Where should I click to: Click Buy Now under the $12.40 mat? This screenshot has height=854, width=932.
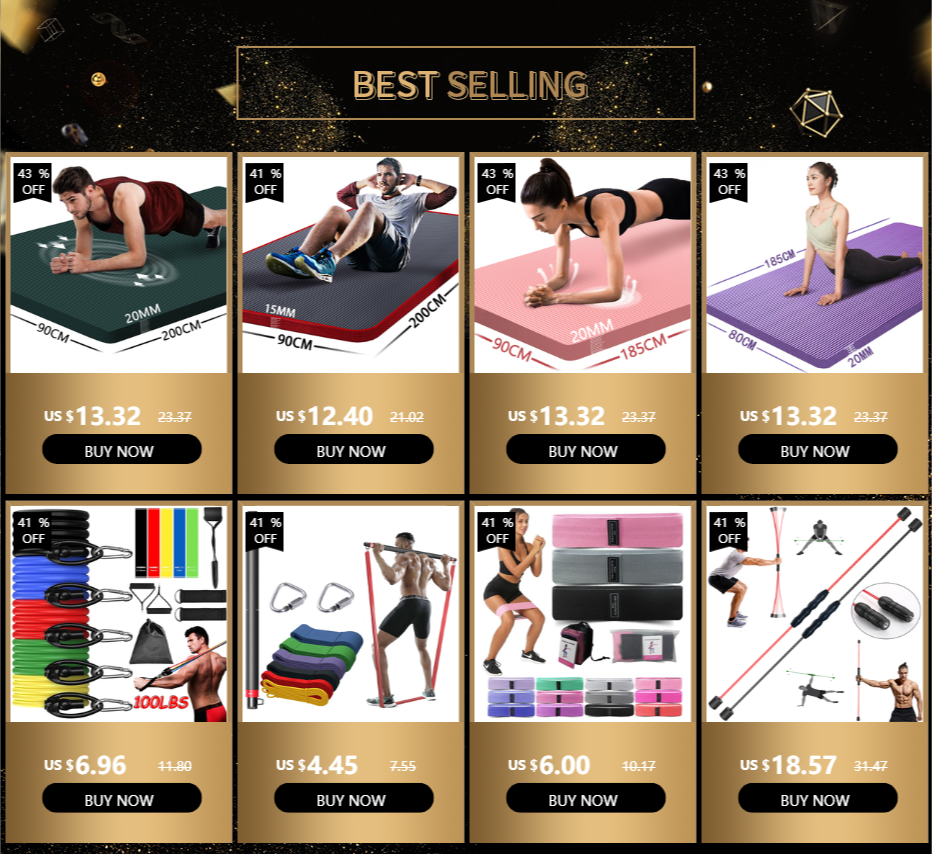pos(354,449)
